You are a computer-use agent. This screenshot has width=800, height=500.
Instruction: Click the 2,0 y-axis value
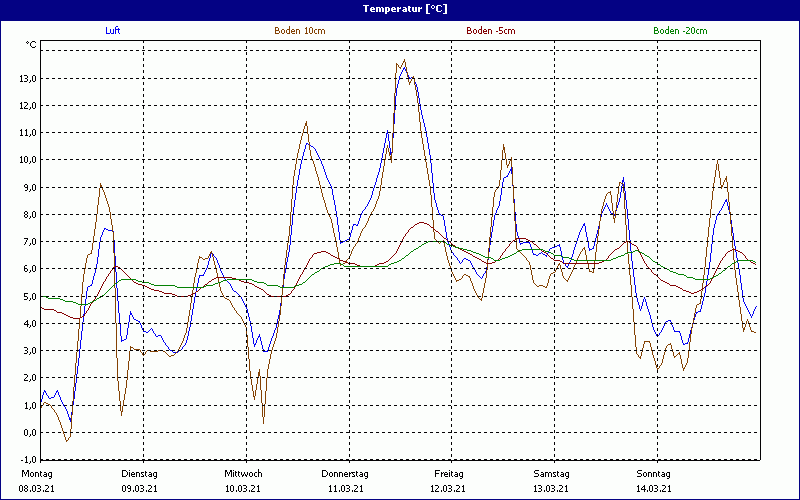pyautogui.click(x=29, y=378)
